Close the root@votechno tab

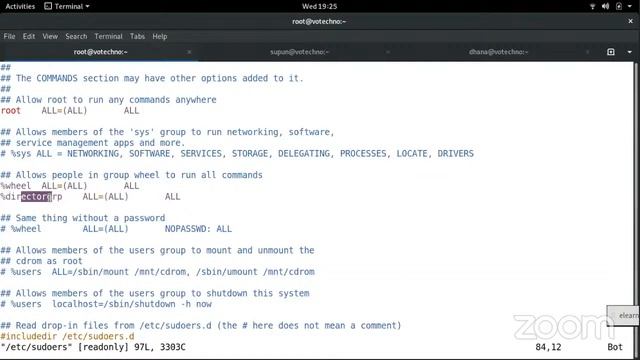click(x=189, y=52)
